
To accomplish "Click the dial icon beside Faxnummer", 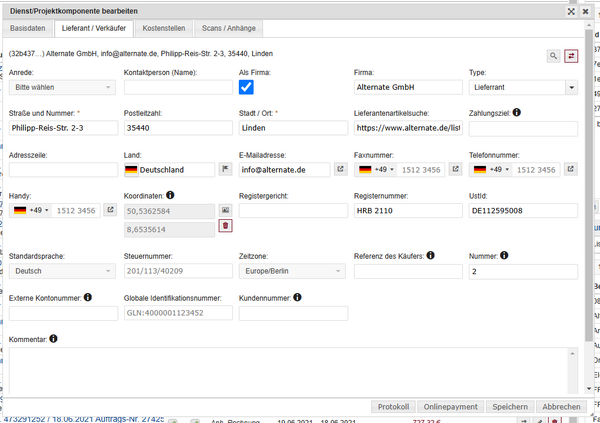I will coord(455,170).
